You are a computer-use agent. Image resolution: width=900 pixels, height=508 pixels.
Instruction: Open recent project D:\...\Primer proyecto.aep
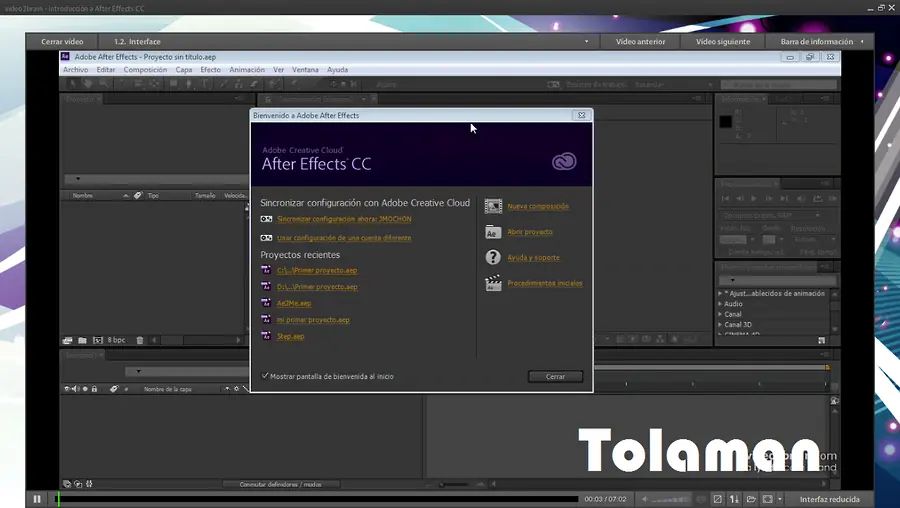pos(317,287)
